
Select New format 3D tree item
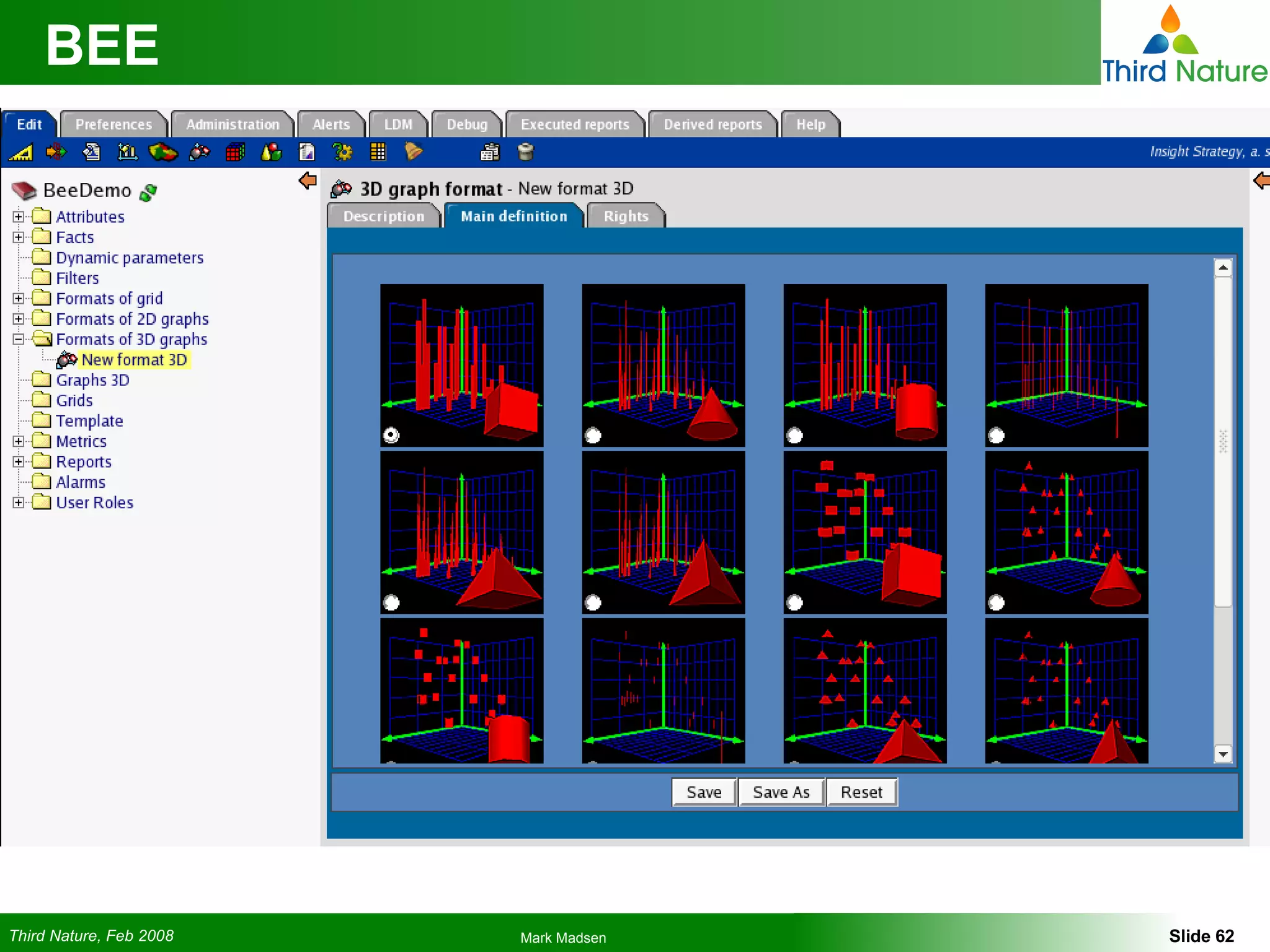(x=134, y=360)
